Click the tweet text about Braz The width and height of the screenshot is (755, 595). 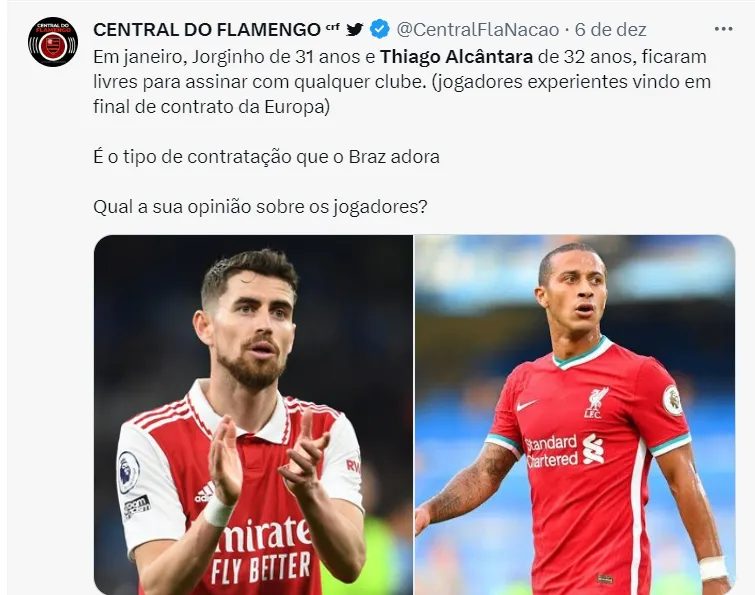266,157
